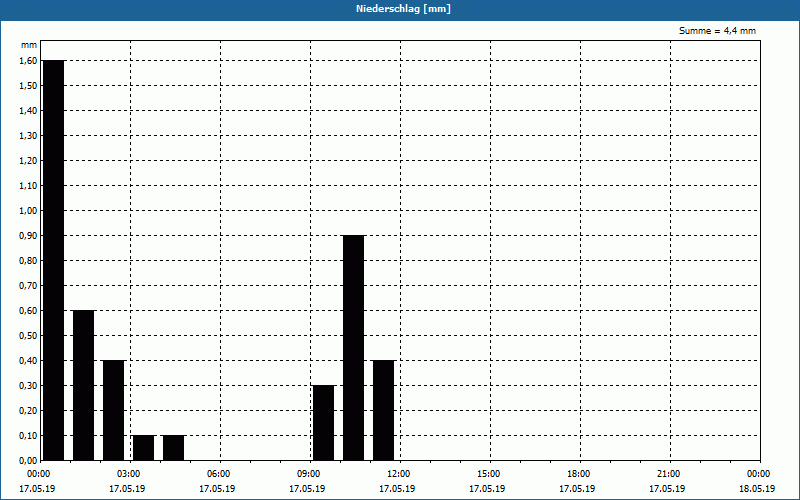This screenshot has height=500, width=800.
Task: Click the "Niederschlag [mm]" chart title
Action: 403,9
